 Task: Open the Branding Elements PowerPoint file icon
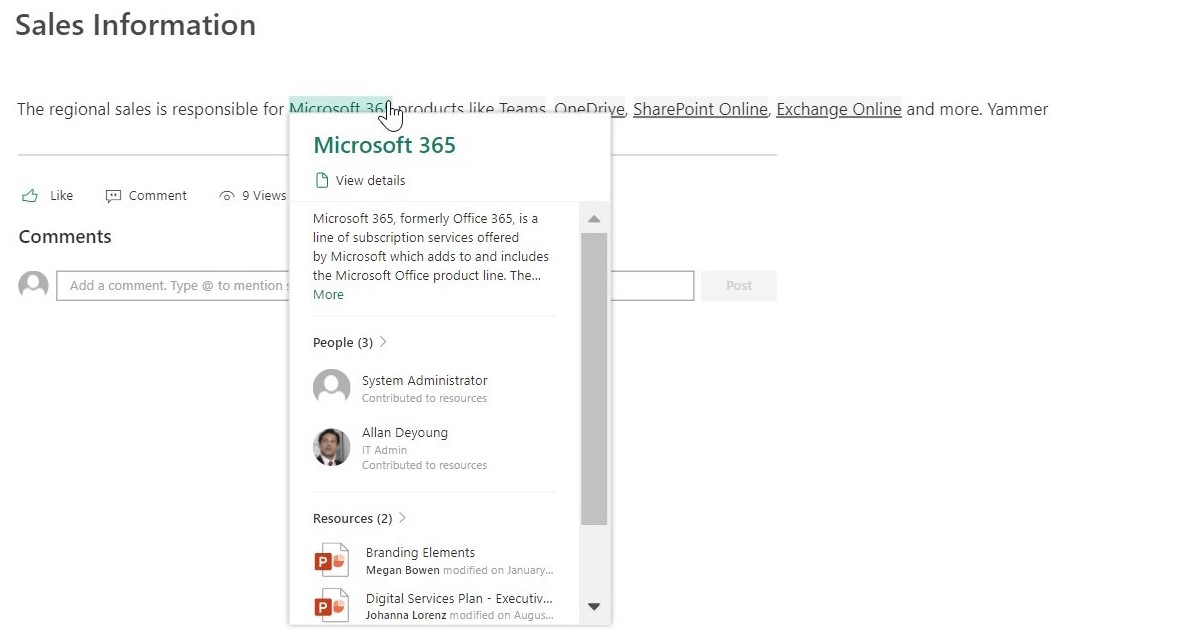tap(331, 560)
